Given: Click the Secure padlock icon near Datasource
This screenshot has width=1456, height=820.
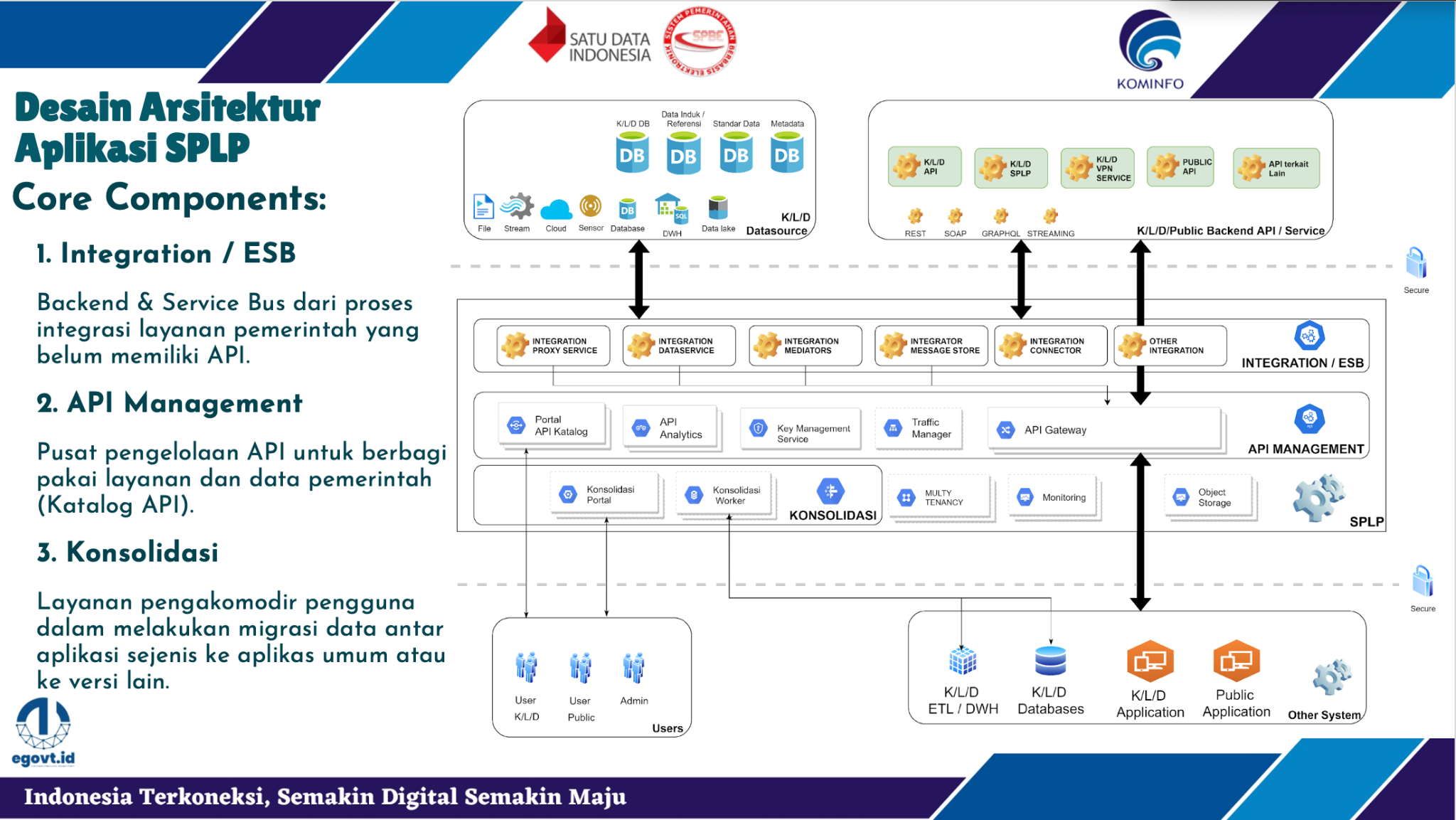Looking at the screenshot, I should [1415, 264].
